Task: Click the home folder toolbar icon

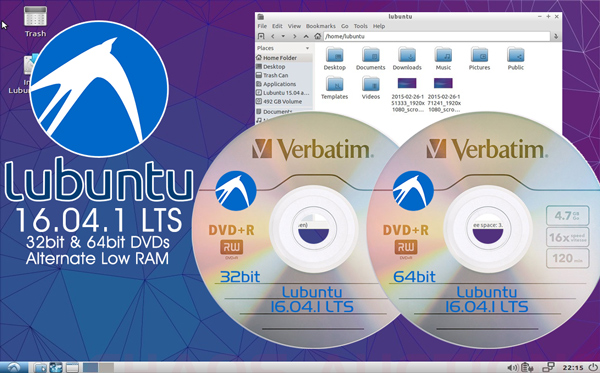Action: coord(317,36)
